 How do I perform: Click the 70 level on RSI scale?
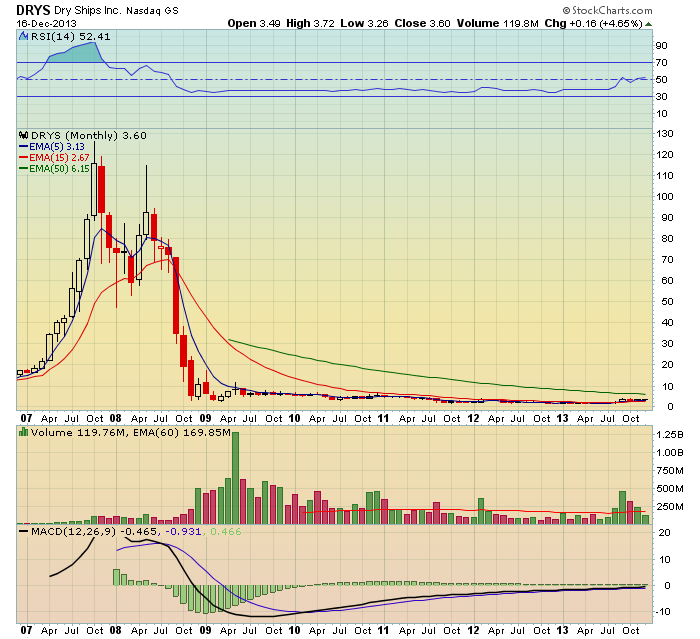point(662,63)
